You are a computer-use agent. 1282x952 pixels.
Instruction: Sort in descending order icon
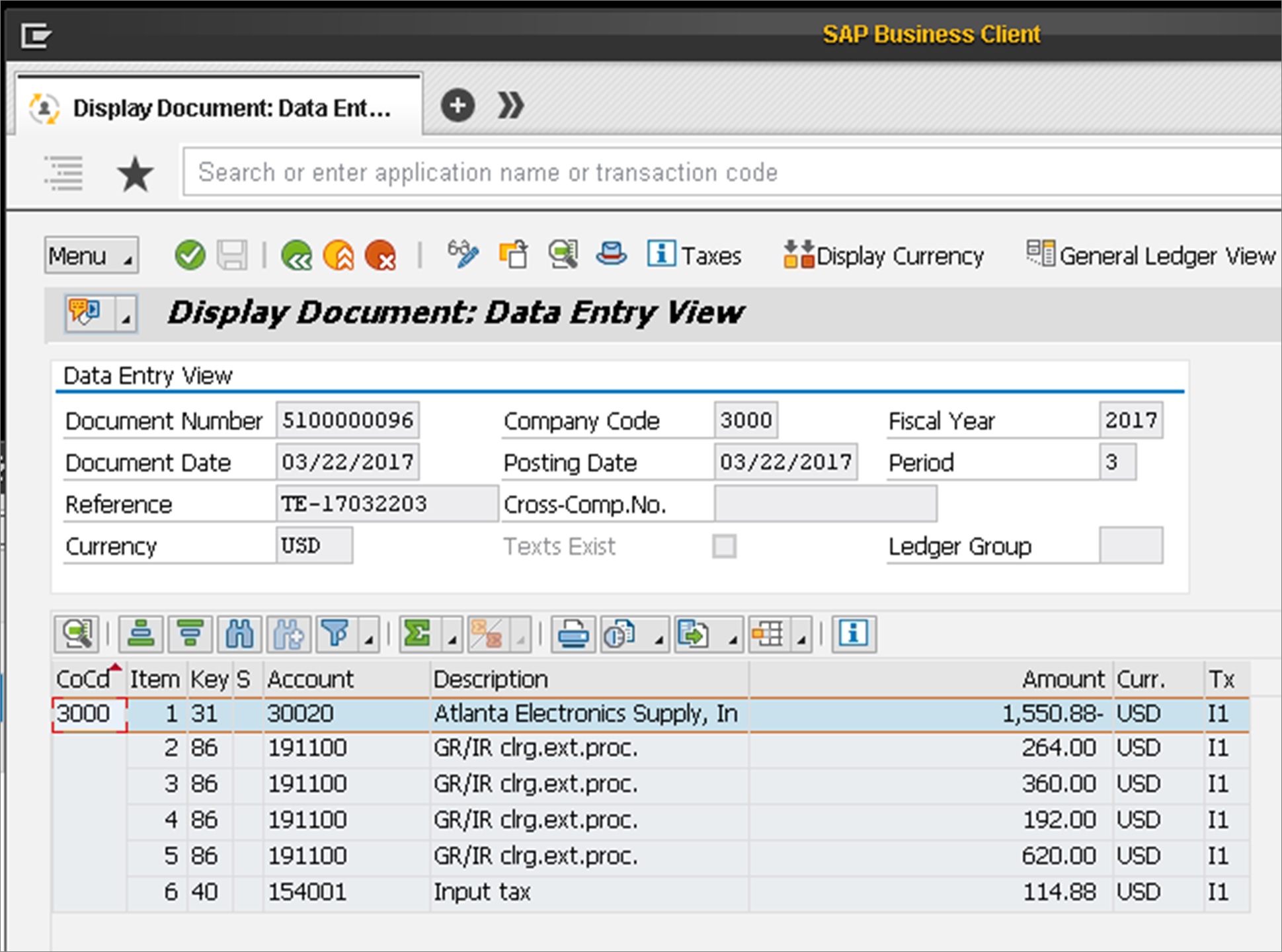click(190, 635)
